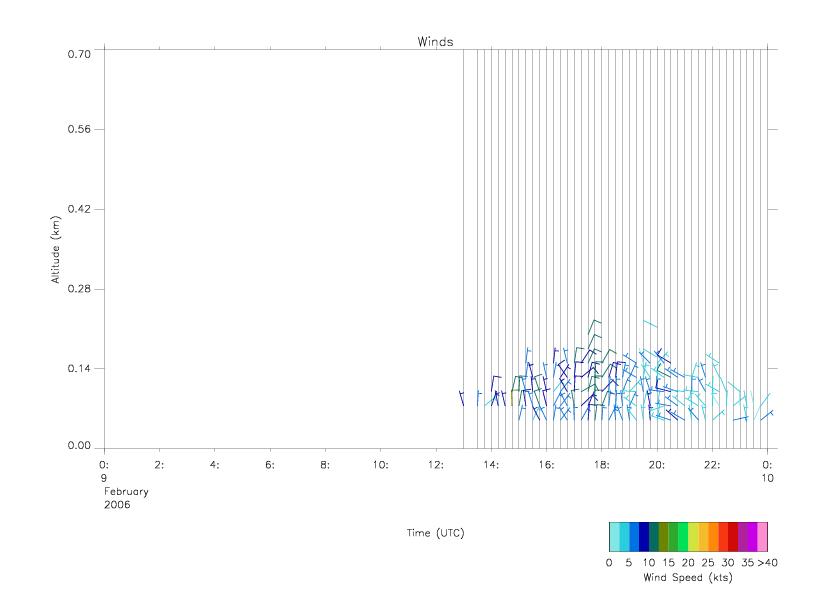This screenshot has width=827, height=611.
Task: Pick the pink >40 kts legend swatch
Action: tap(763, 537)
